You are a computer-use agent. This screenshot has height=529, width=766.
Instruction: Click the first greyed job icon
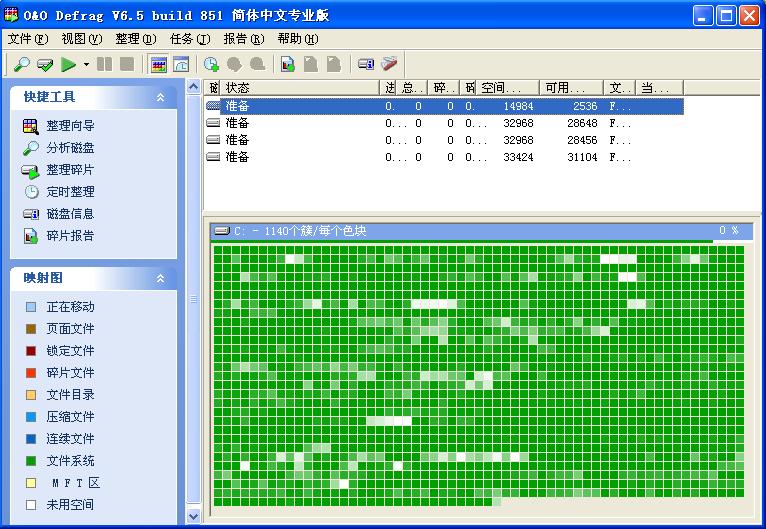[234, 64]
